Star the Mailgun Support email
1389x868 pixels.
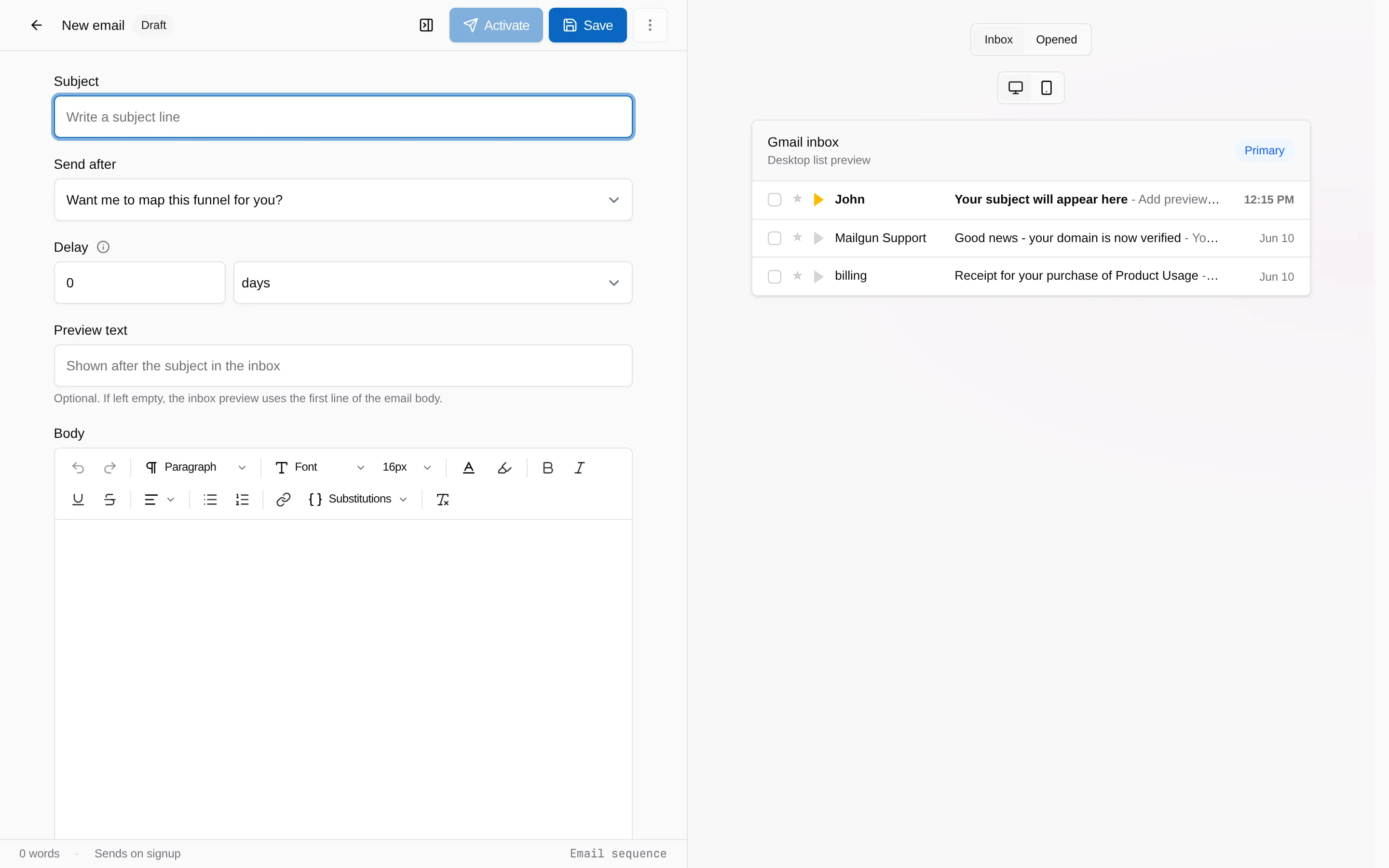pos(797,237)
